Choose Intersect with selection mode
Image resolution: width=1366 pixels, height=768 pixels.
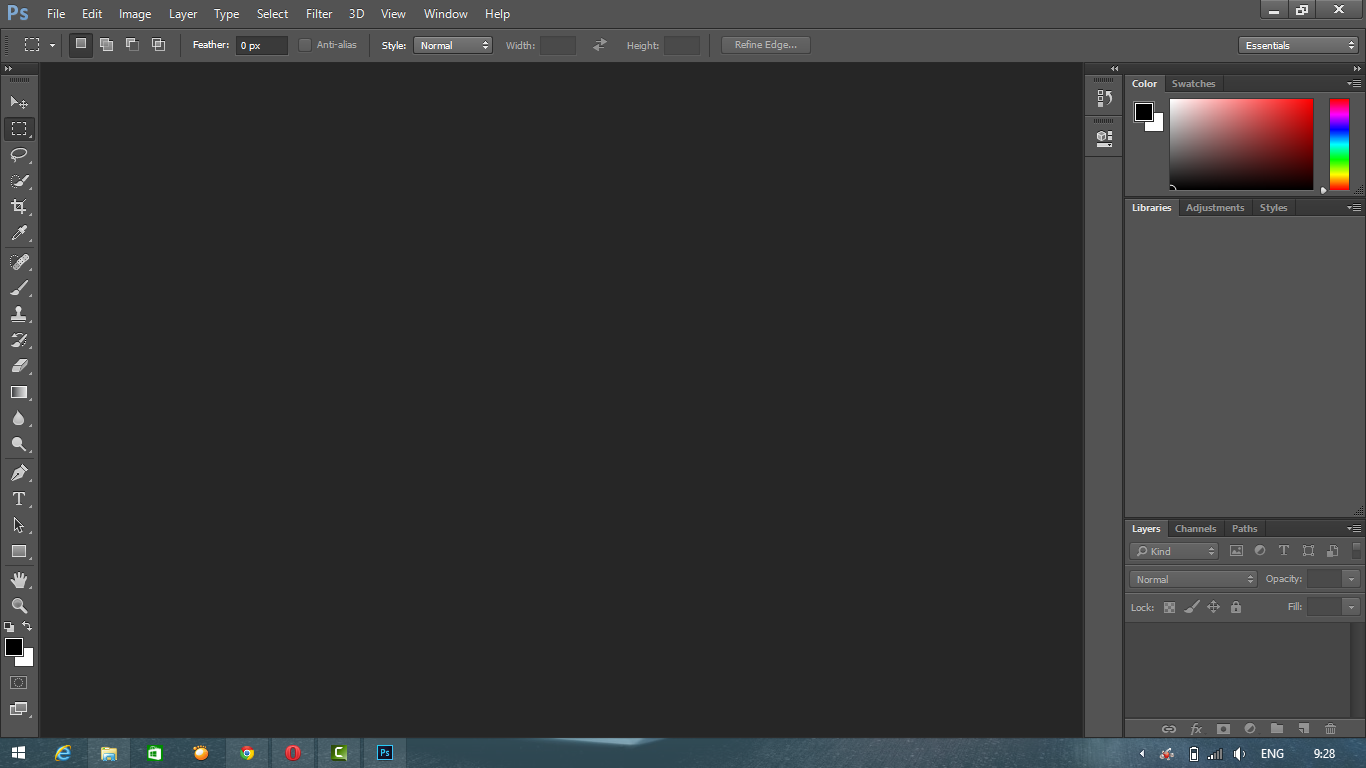(x=158, y=44)
